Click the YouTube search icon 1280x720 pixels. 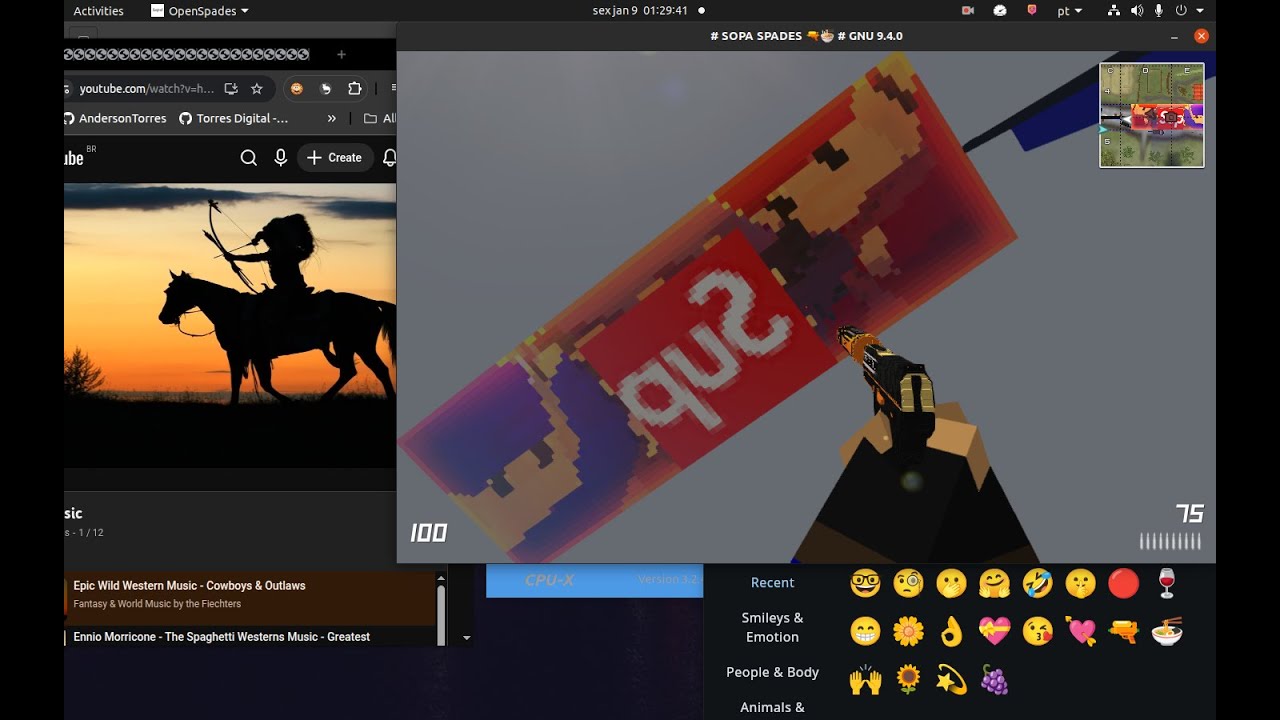click(x=249, y=158)
